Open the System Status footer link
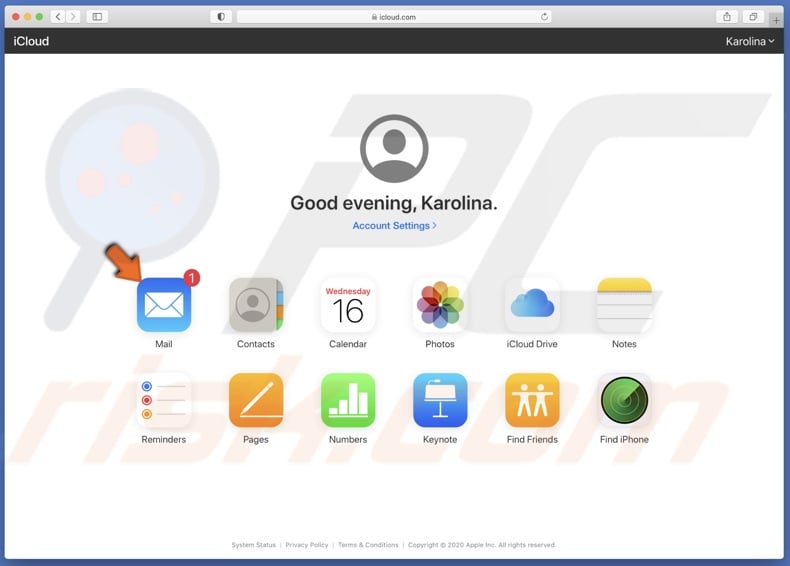Viewport: 790px width, 566px height. (x=253, y=545)
